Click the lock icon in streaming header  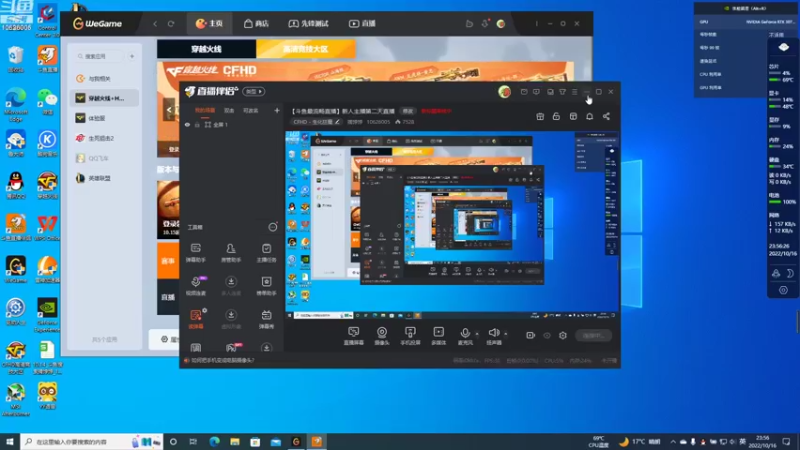pyautogui.click(x=556, y=116)
